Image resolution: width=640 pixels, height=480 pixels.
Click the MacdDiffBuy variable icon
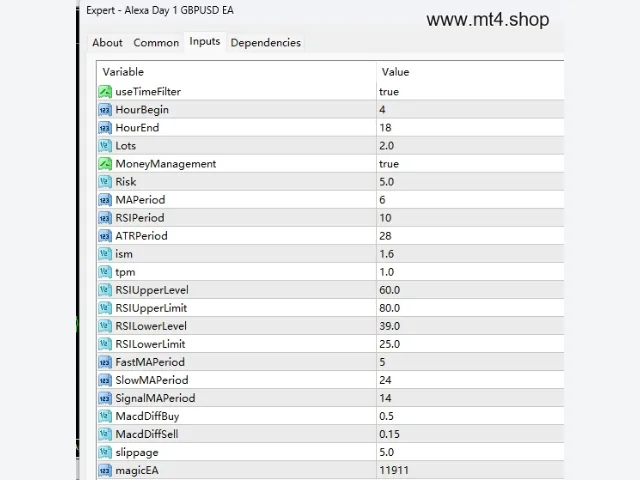coord(105,416)
